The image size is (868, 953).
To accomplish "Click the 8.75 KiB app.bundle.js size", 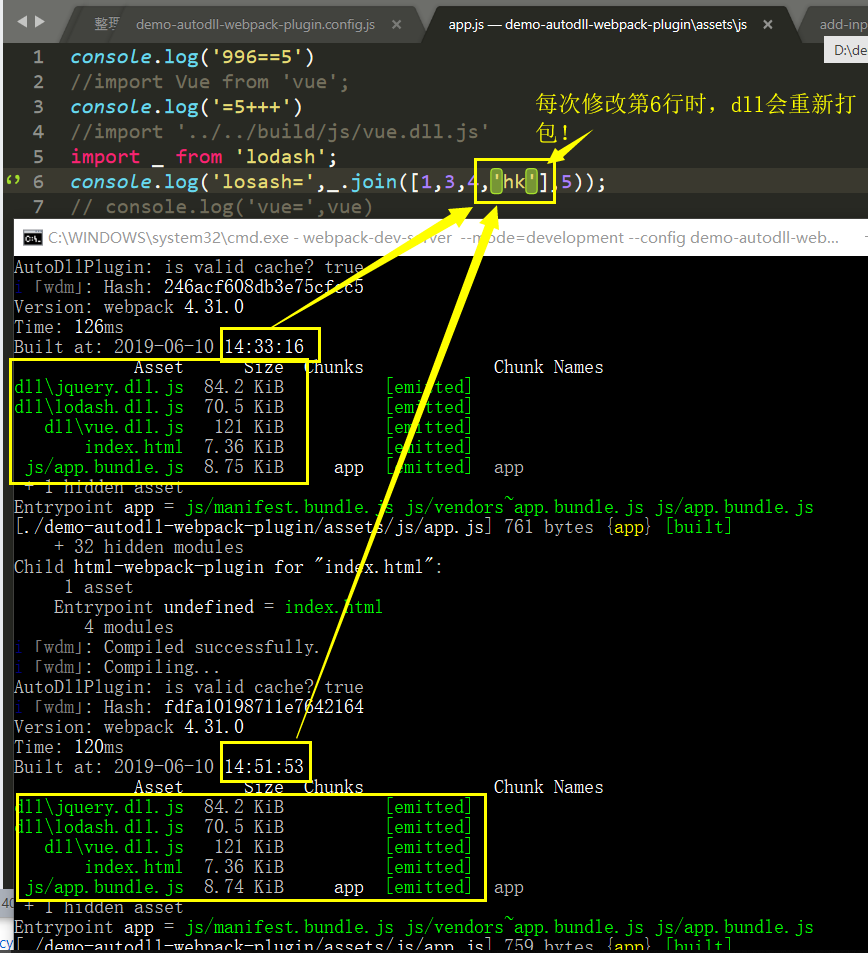I will point(244,467).
